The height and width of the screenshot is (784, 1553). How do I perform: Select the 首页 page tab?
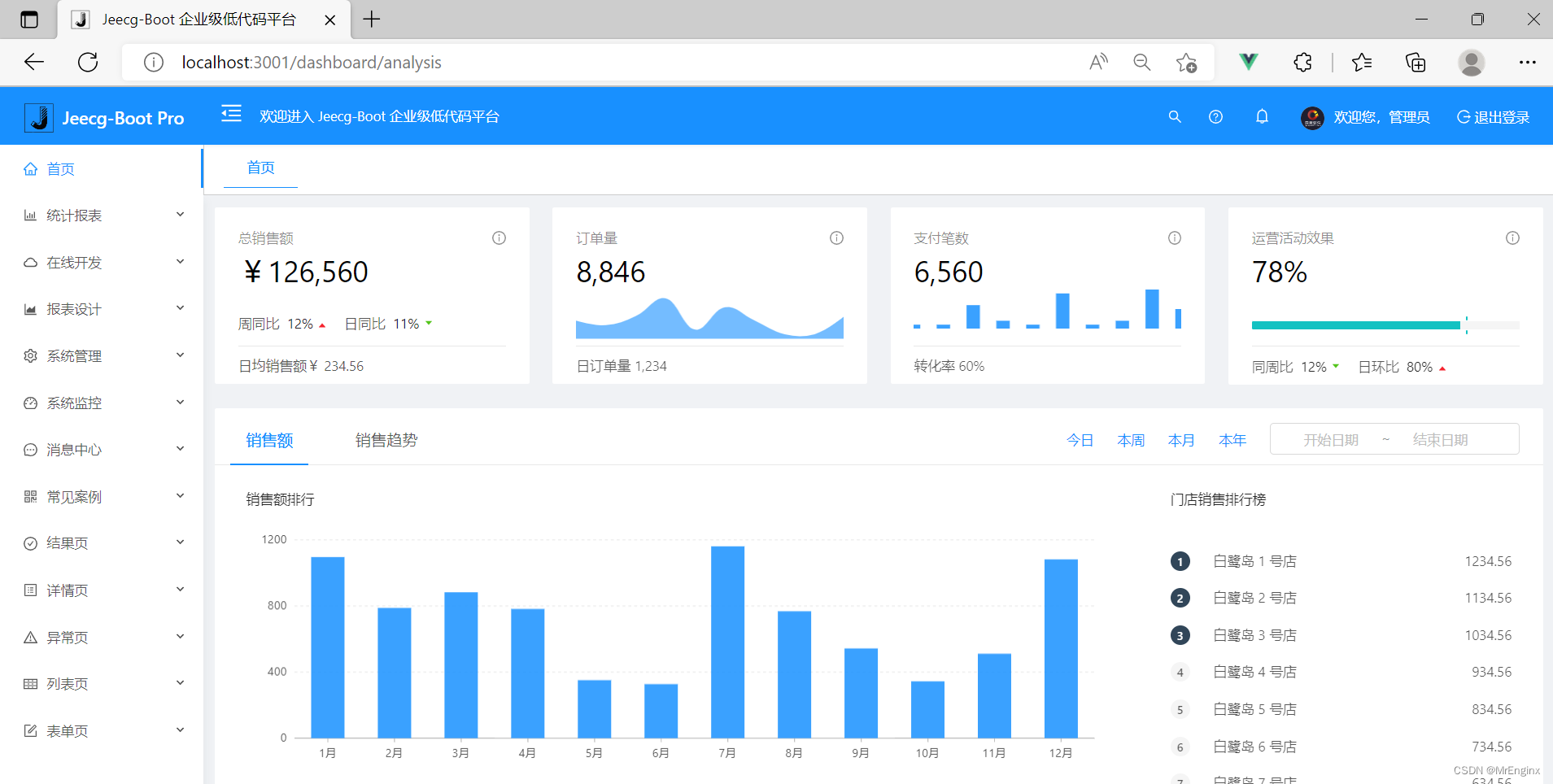coord(260,168)
